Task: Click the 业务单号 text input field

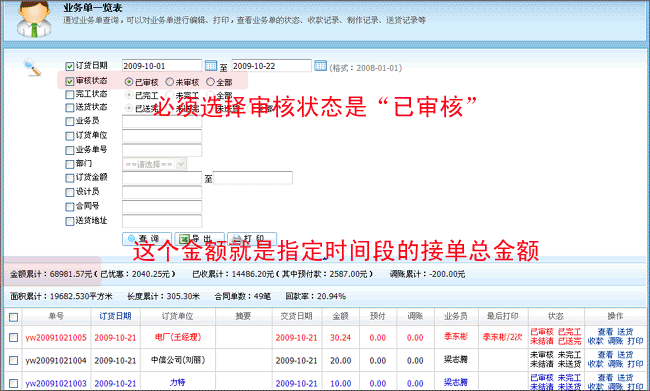Action: [x=162, y=150]
